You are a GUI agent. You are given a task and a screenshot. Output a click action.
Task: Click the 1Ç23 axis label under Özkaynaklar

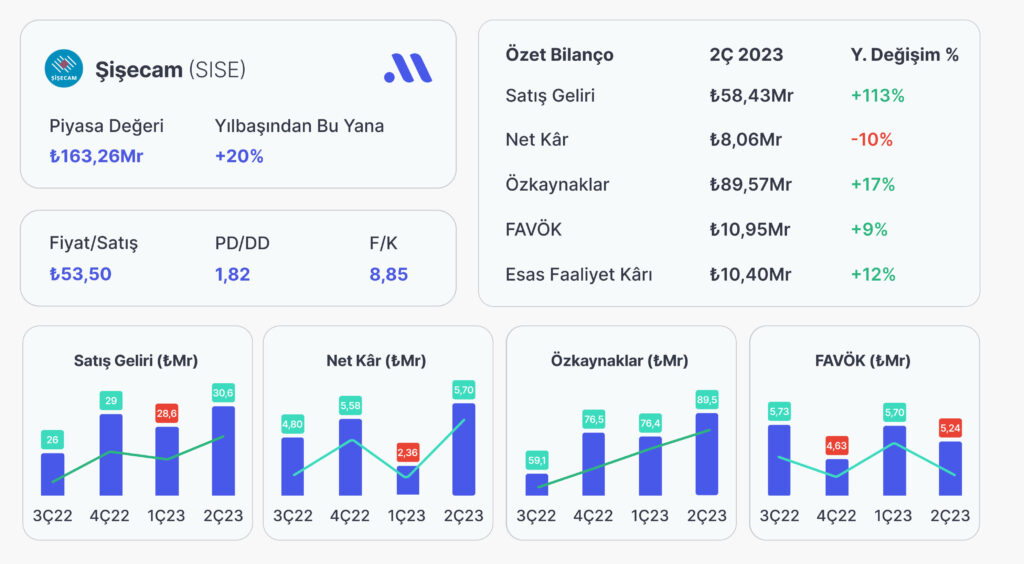click(x=650, y=516)
